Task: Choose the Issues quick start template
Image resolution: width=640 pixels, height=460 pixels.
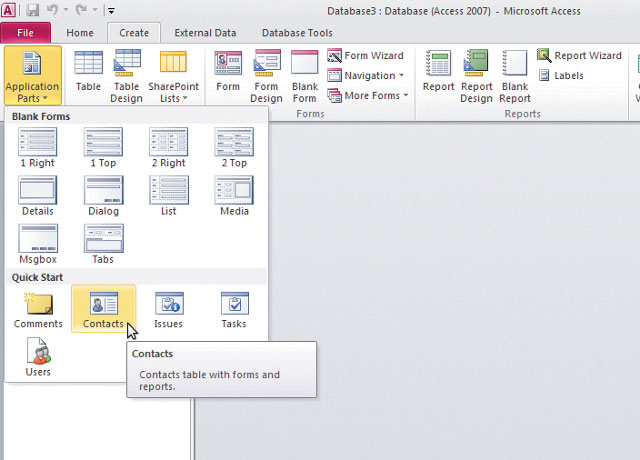Action: point(168,309)
